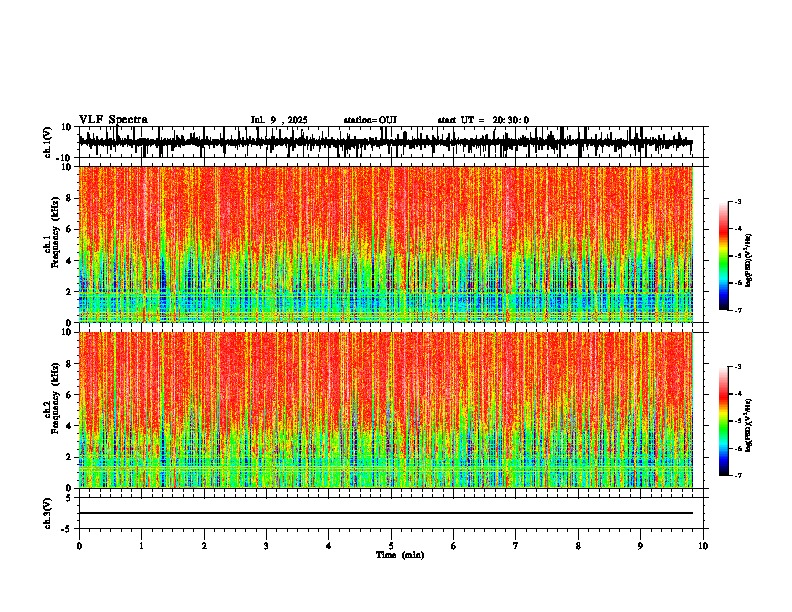
Task: Click the flat ch.3 voltage trace line
Action: point(386,513)
